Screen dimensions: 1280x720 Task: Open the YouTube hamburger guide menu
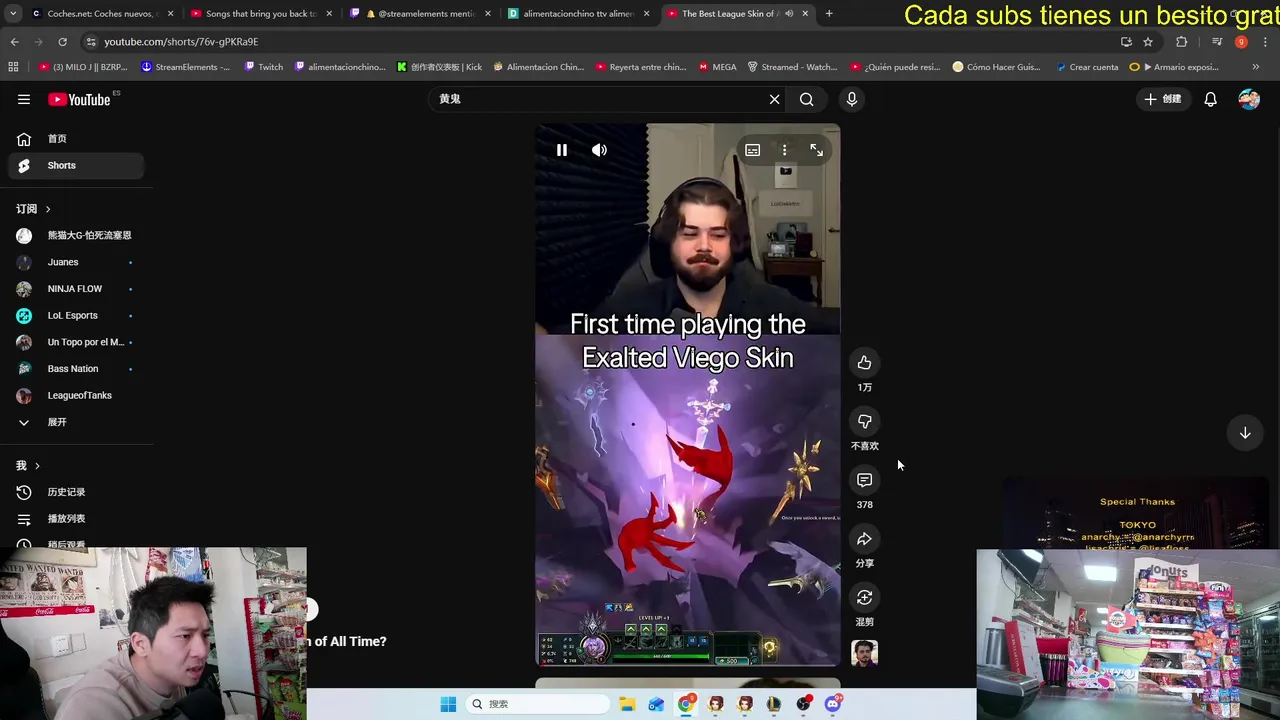pos(24,99)
